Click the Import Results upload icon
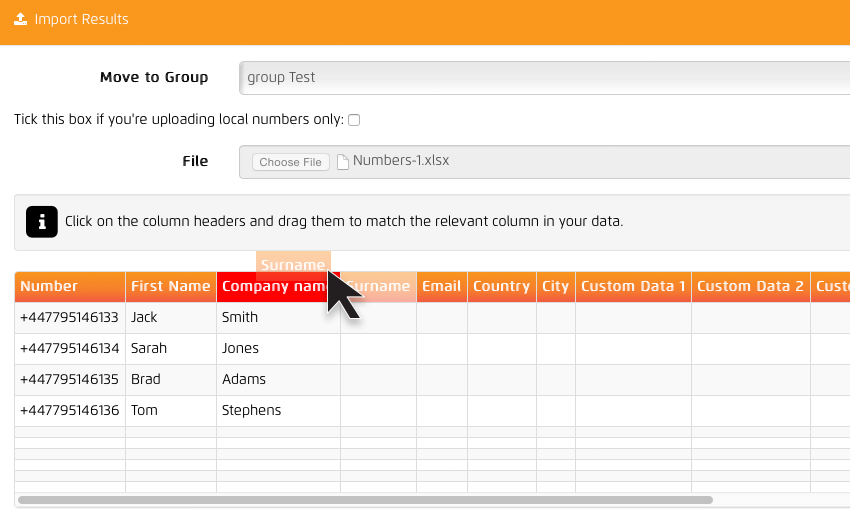 click(x=21, y=19)
